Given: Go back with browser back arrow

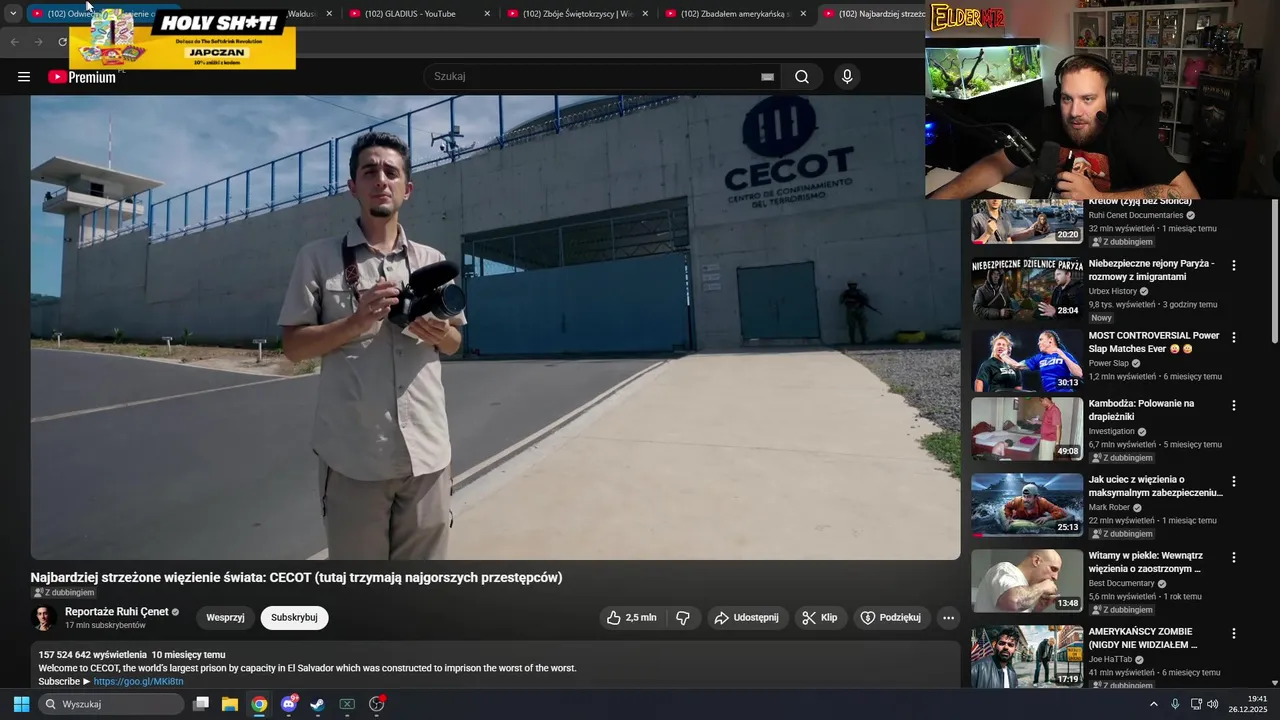Looking at the screenshot, I should [x=14, y=42].
